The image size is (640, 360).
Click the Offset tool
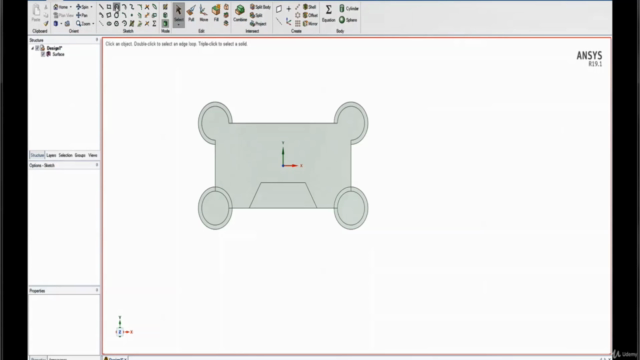click(310, 15)
